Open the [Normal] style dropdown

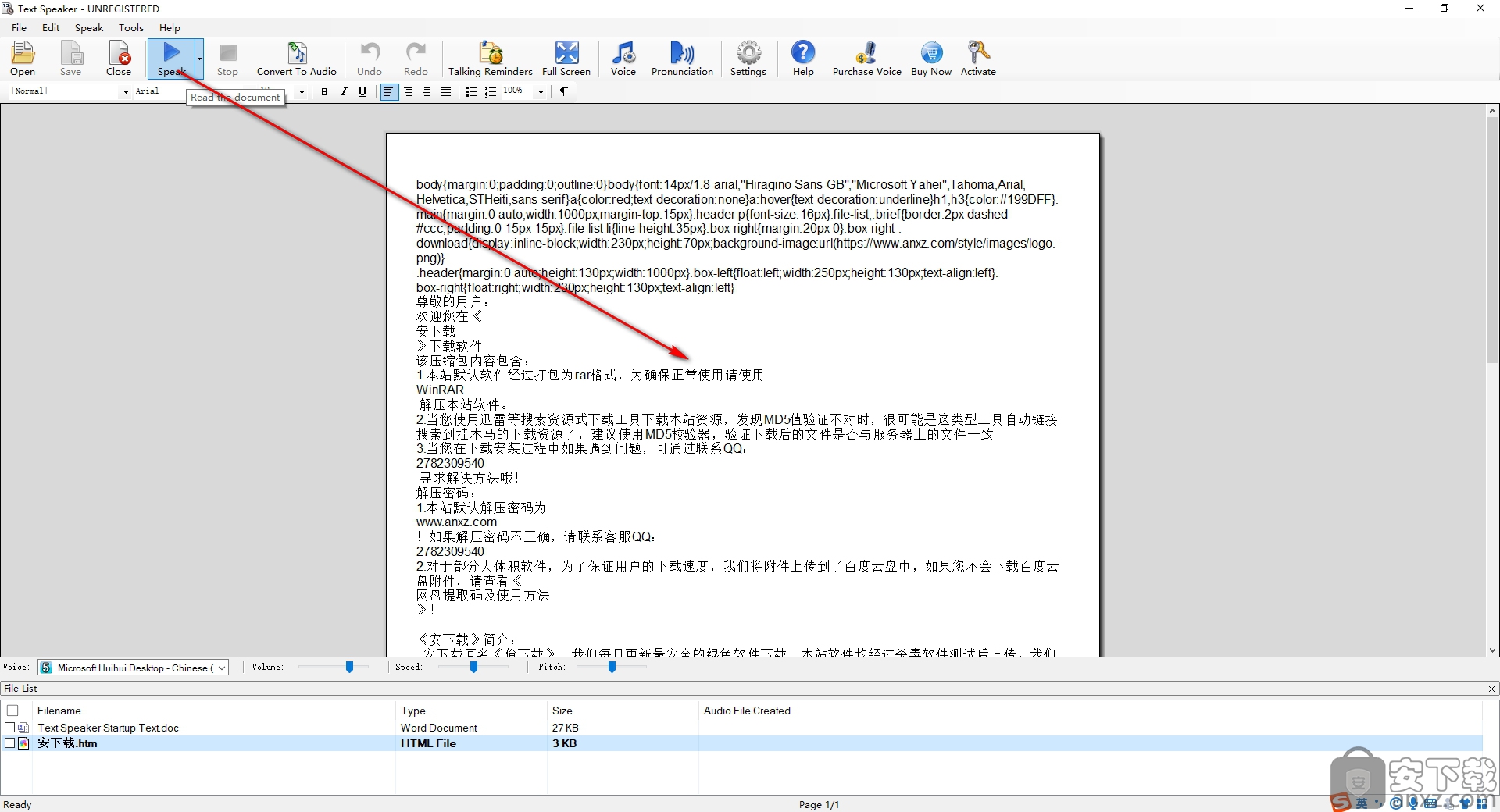(125, 92)
